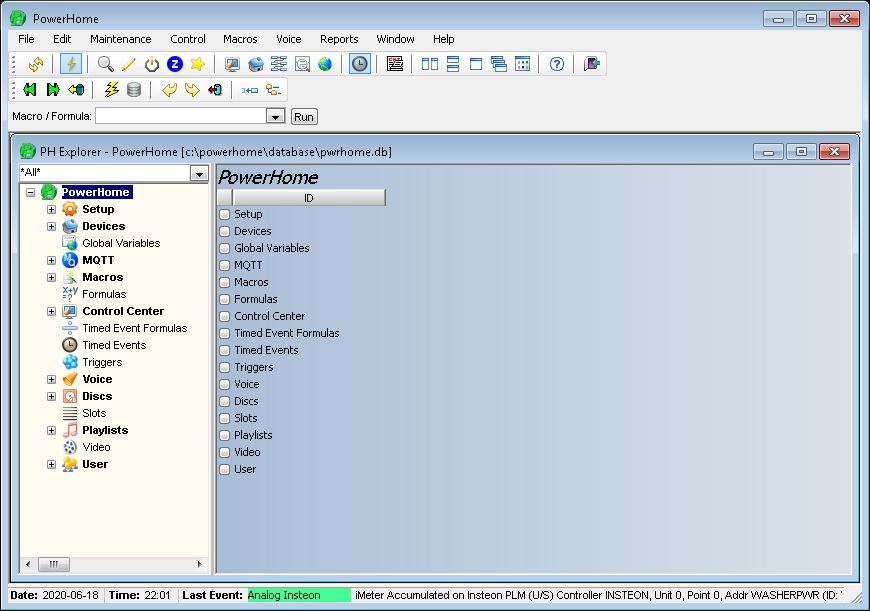The image size is (870, 611).
Task: Click the purple exit door icon
Action: point(591,64)
